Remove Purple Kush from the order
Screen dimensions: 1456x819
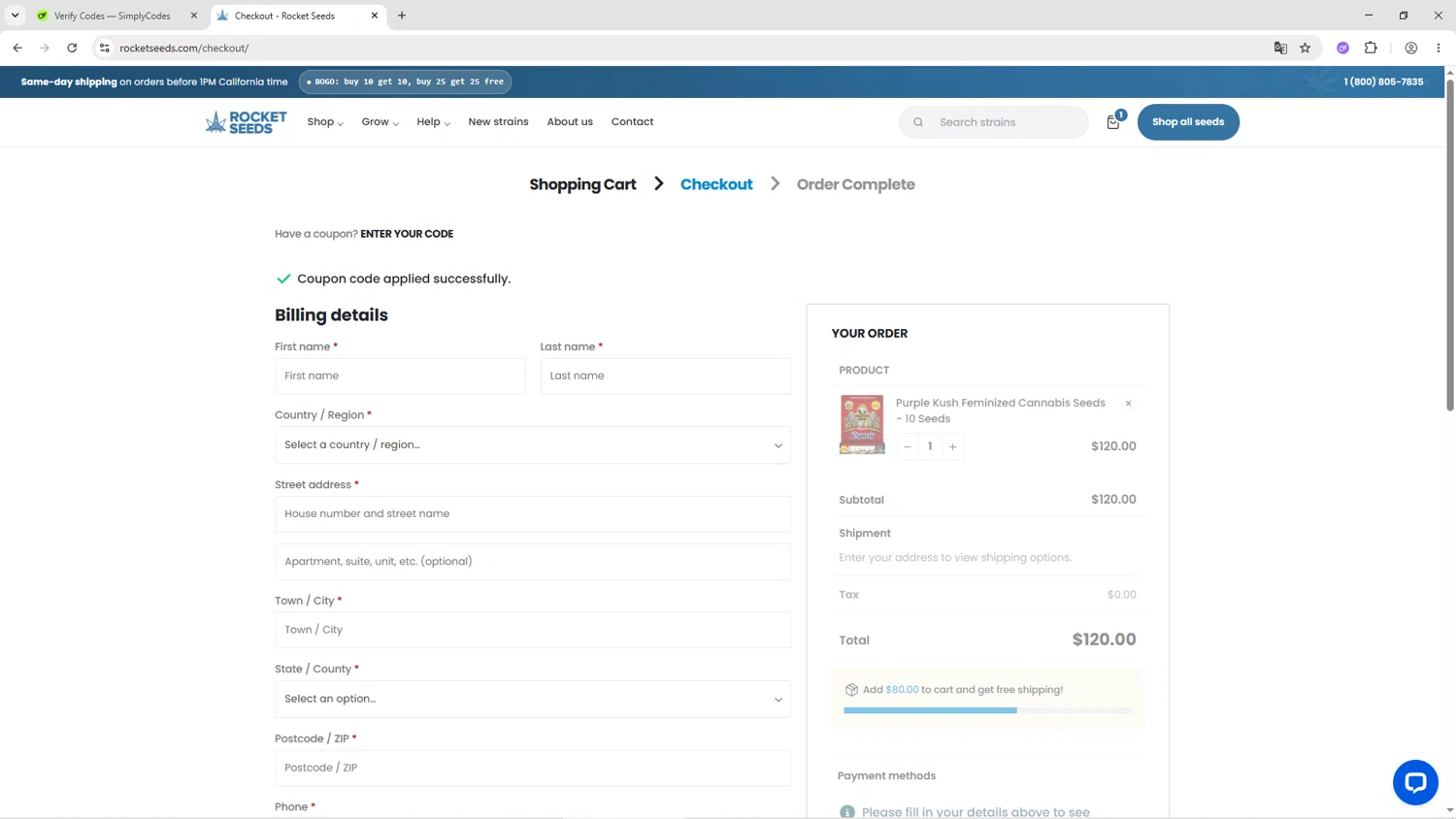pos(1128,403)
